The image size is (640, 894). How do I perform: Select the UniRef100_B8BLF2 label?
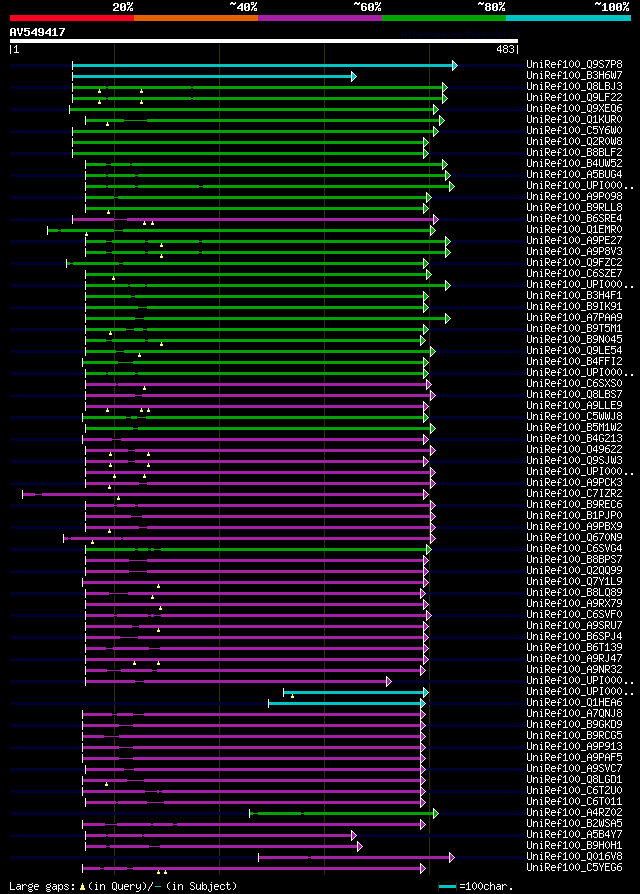click(x=574, y=152)
